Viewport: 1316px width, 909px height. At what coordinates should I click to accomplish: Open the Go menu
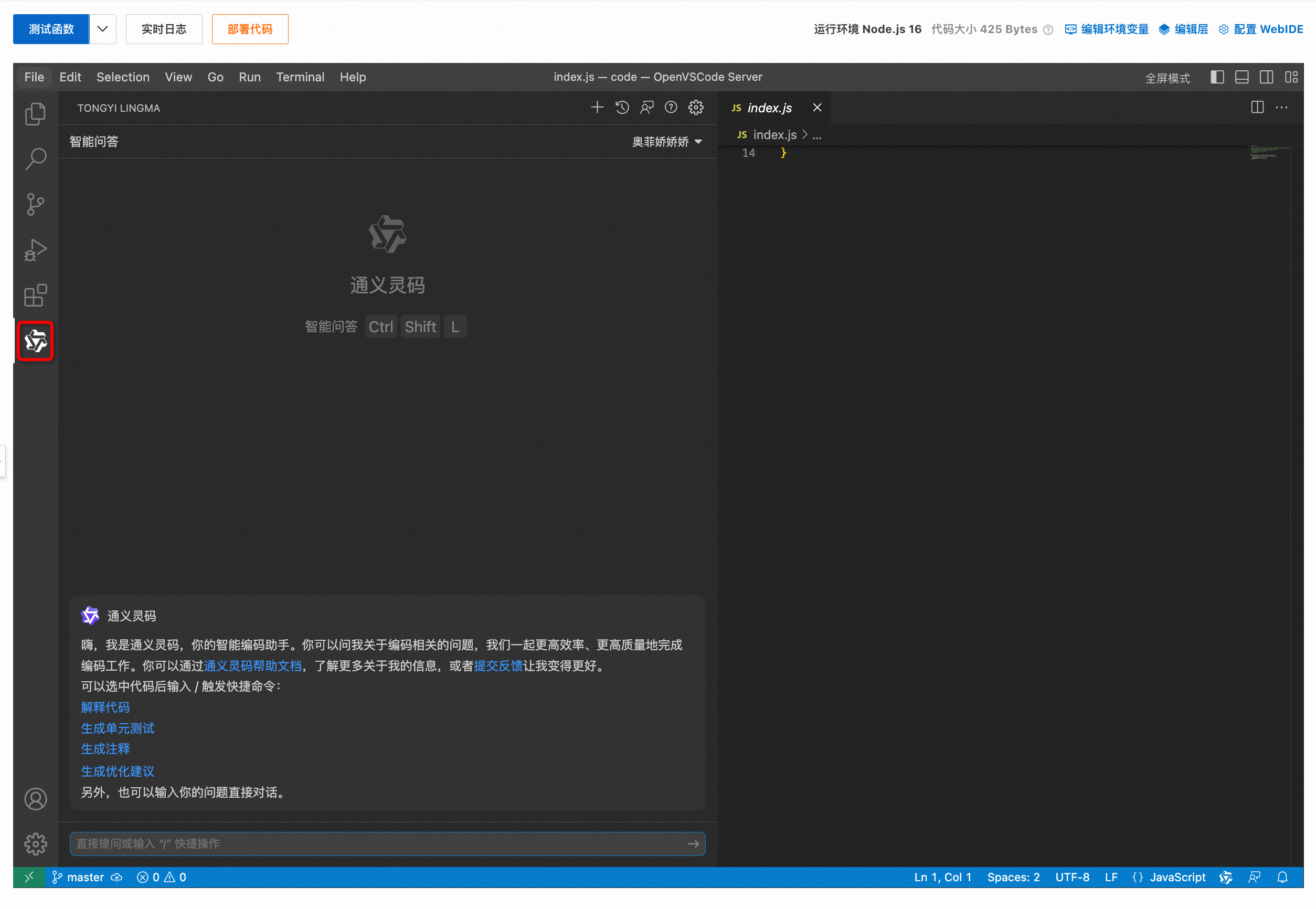click(x=215, y=77)
